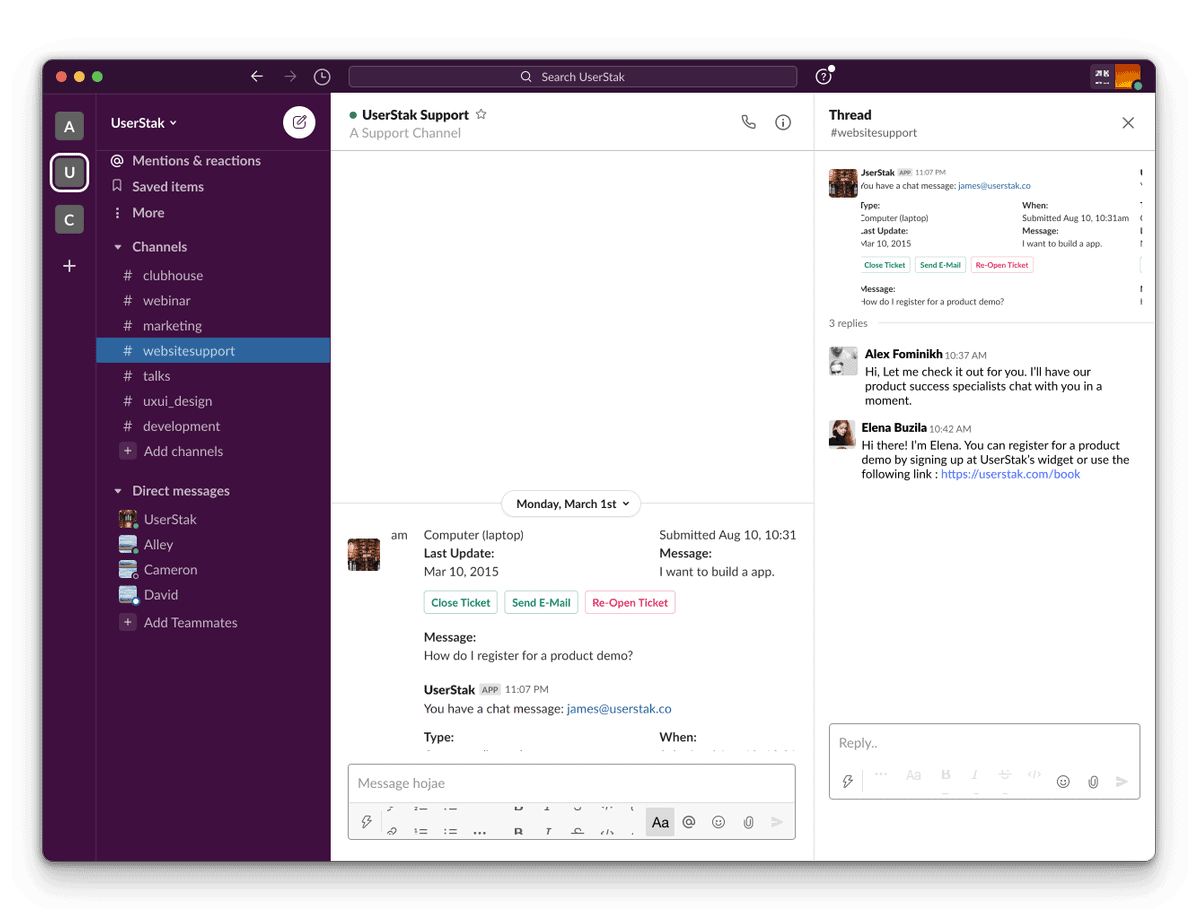This screenshot has width=1200, height=921.
Task: Click Close Ticket in the Thread panel
Action: pos(885,265)
